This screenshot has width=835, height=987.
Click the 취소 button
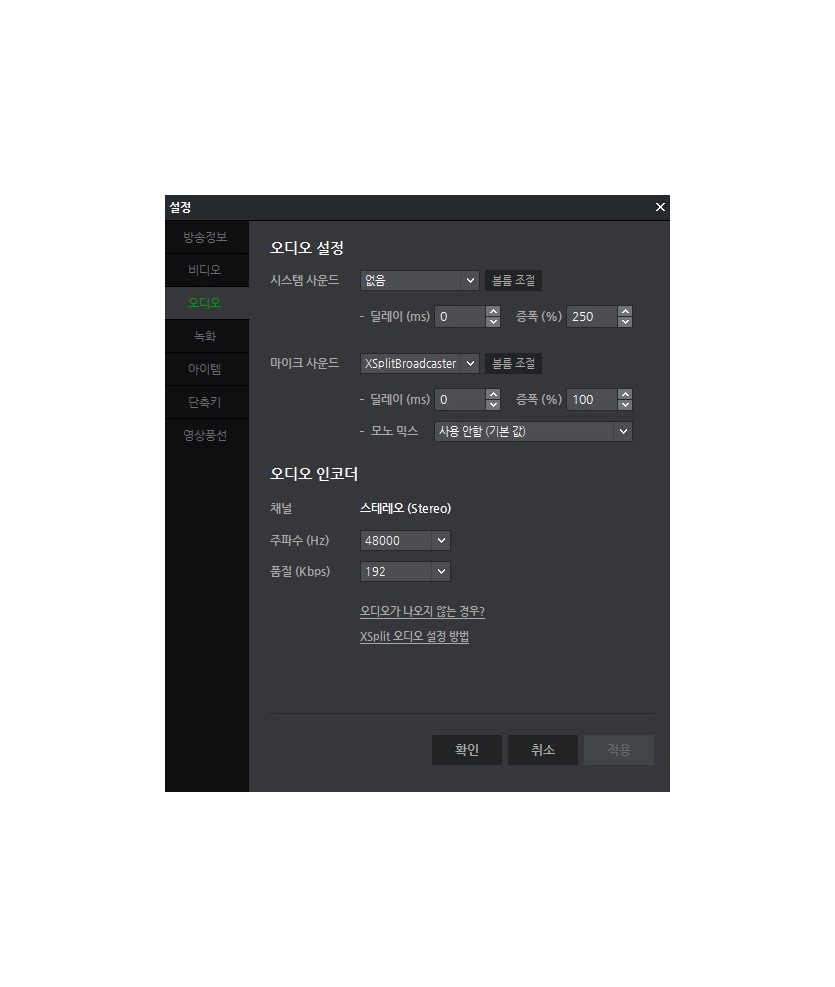(x=543, y=750)
